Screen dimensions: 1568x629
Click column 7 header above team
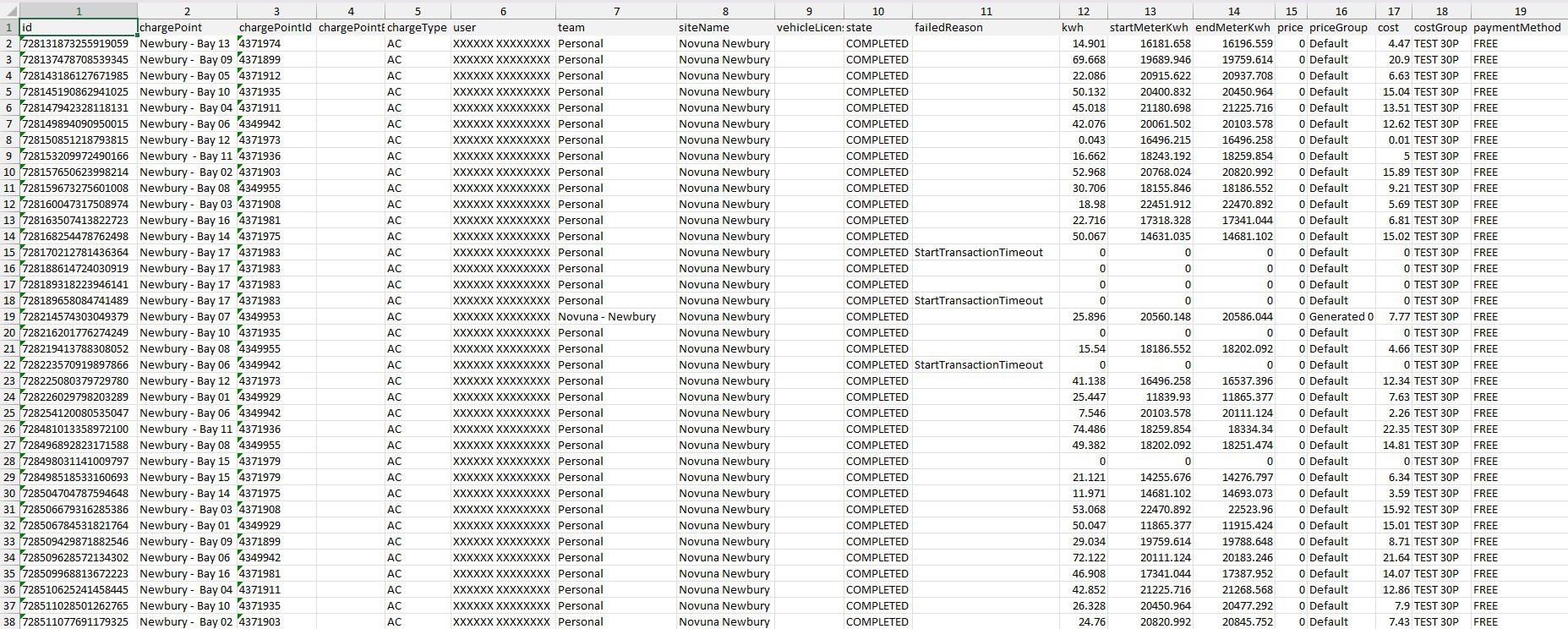616,11
